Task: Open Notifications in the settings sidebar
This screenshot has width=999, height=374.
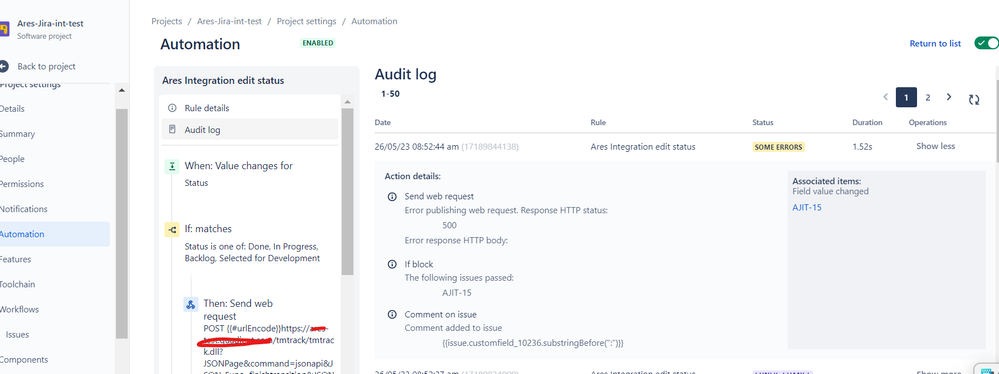Action: [24, 209]
